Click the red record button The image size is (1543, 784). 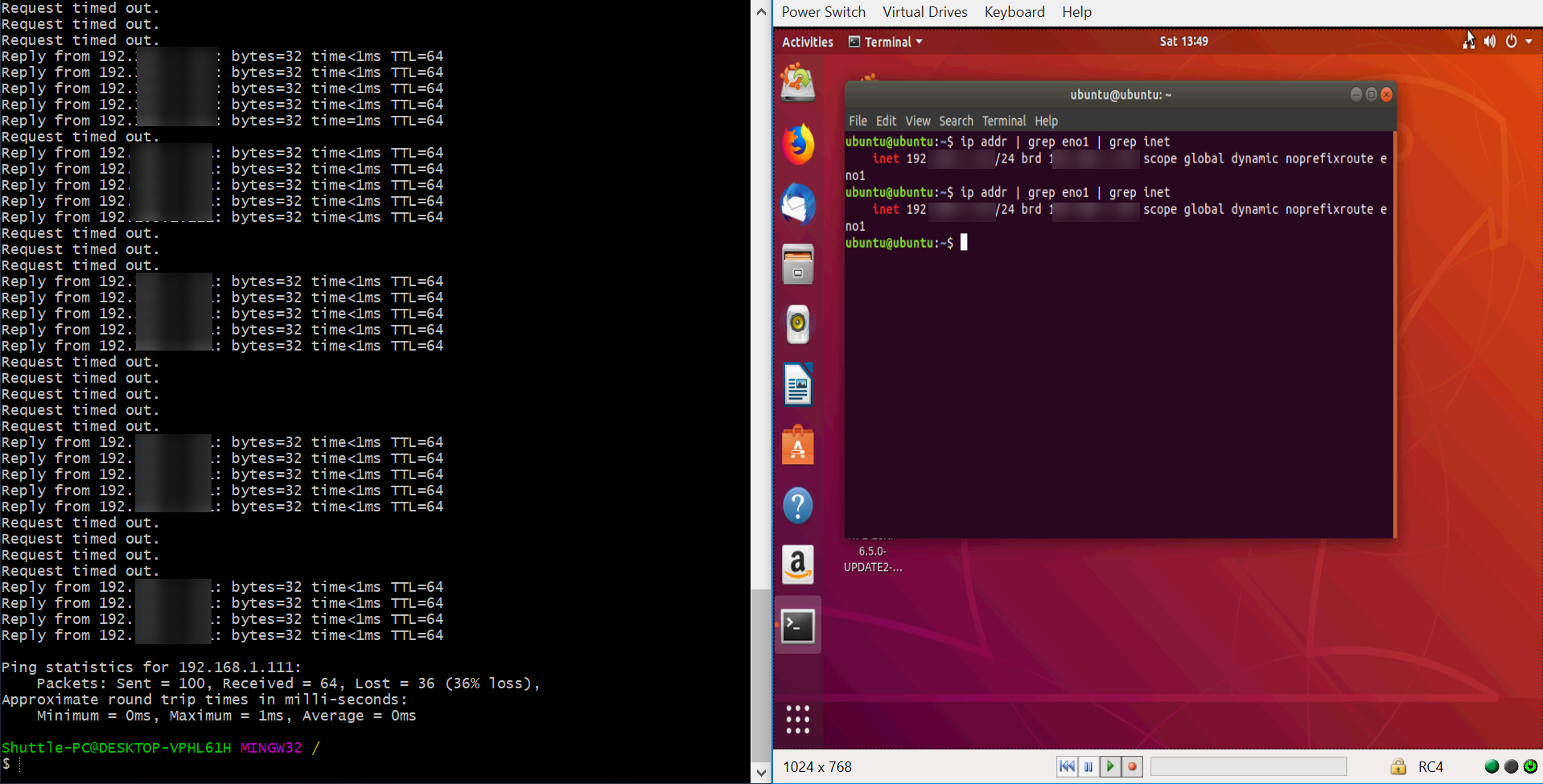point(1132,766)
